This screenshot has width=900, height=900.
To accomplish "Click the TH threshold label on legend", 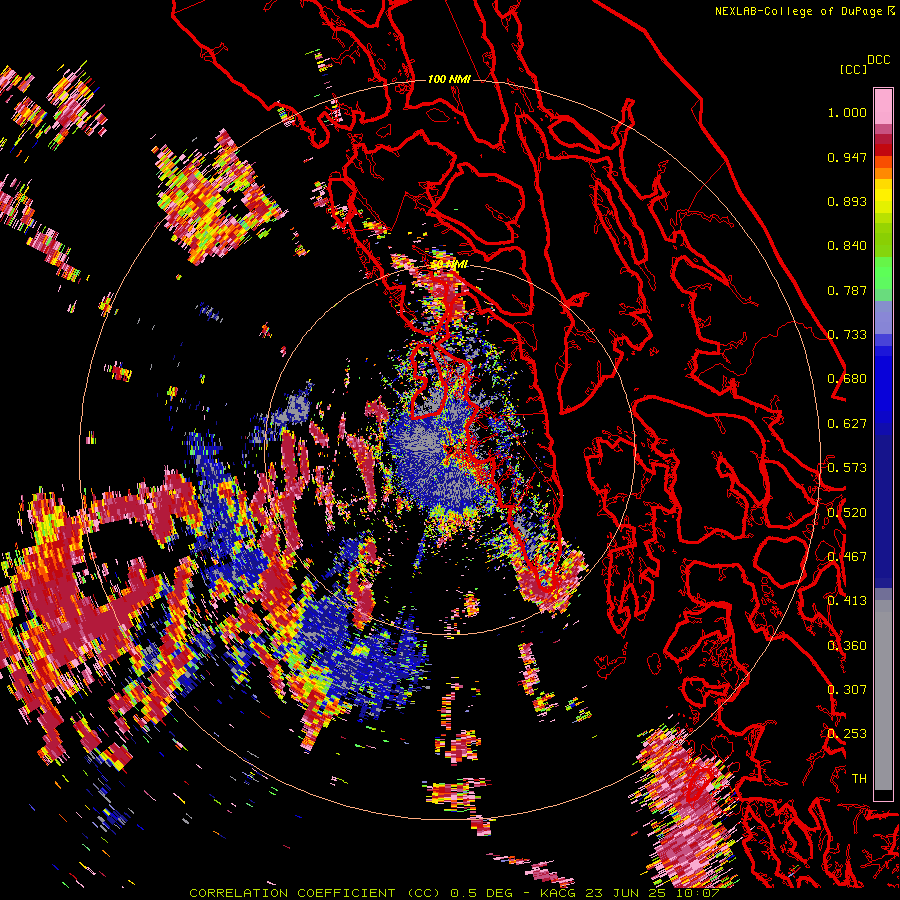I will [859, 779].
